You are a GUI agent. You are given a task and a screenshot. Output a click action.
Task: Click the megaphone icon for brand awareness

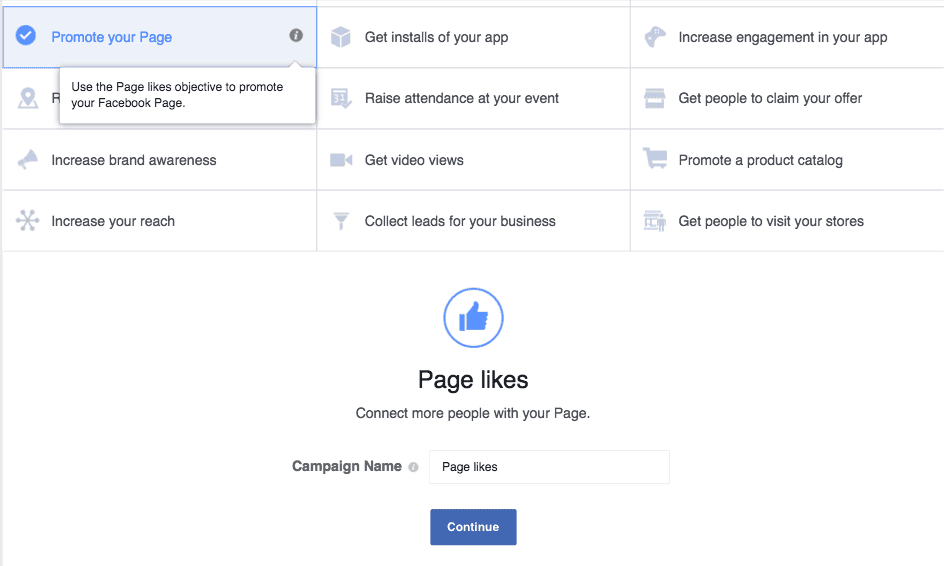click(28, 160)
